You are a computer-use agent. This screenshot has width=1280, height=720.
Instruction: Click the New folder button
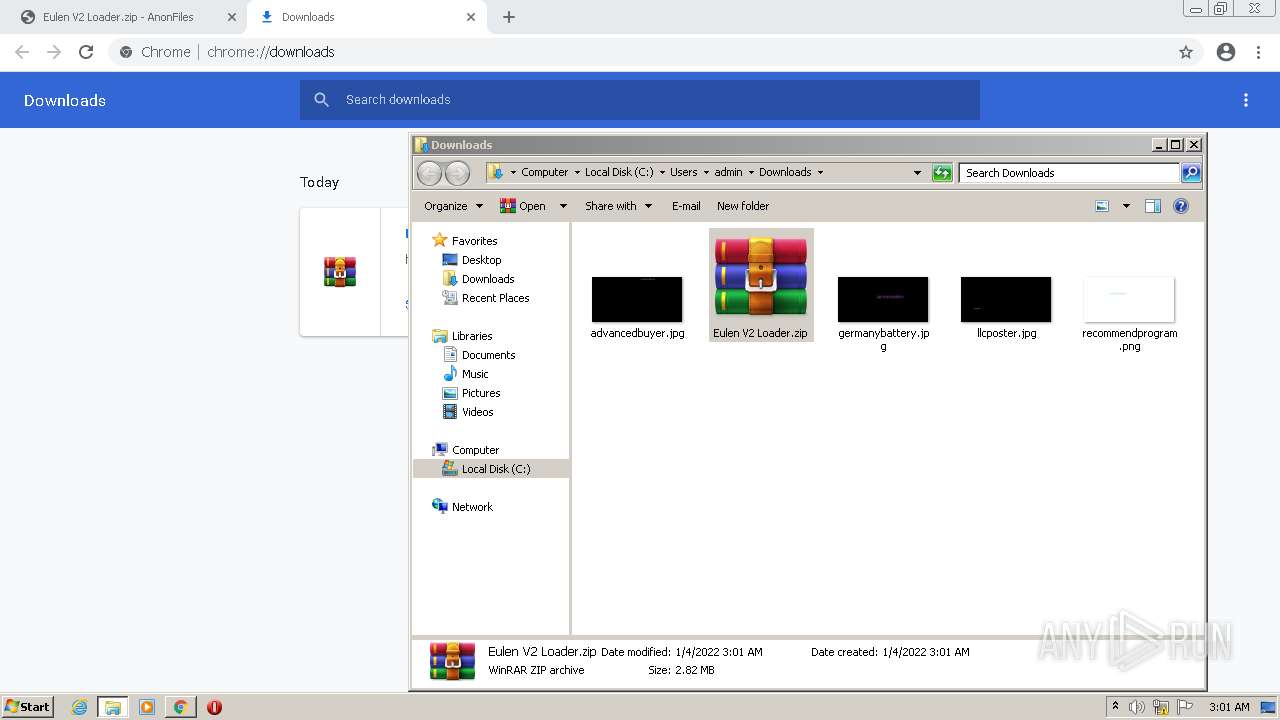743,206
